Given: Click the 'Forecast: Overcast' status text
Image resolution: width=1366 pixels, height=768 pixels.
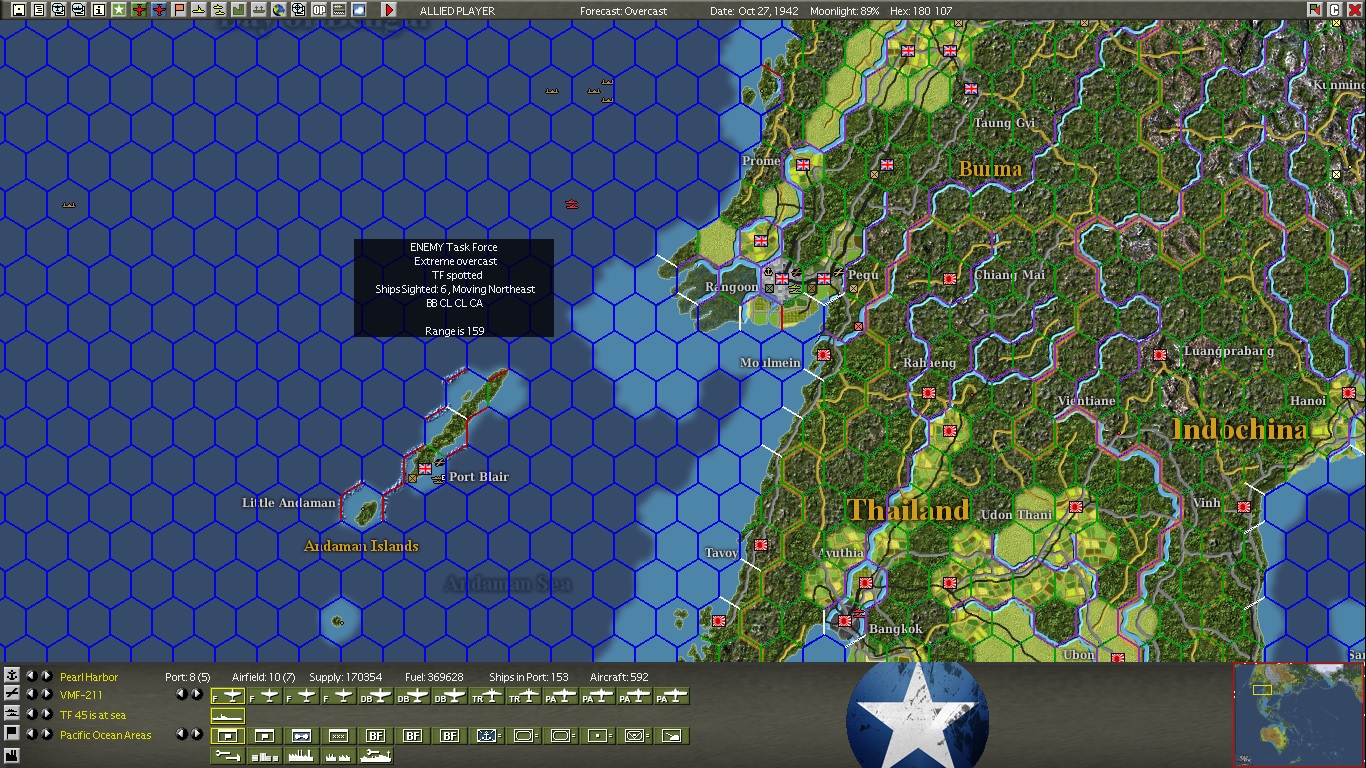Looking at the screenshot, I should pos(624,11).
